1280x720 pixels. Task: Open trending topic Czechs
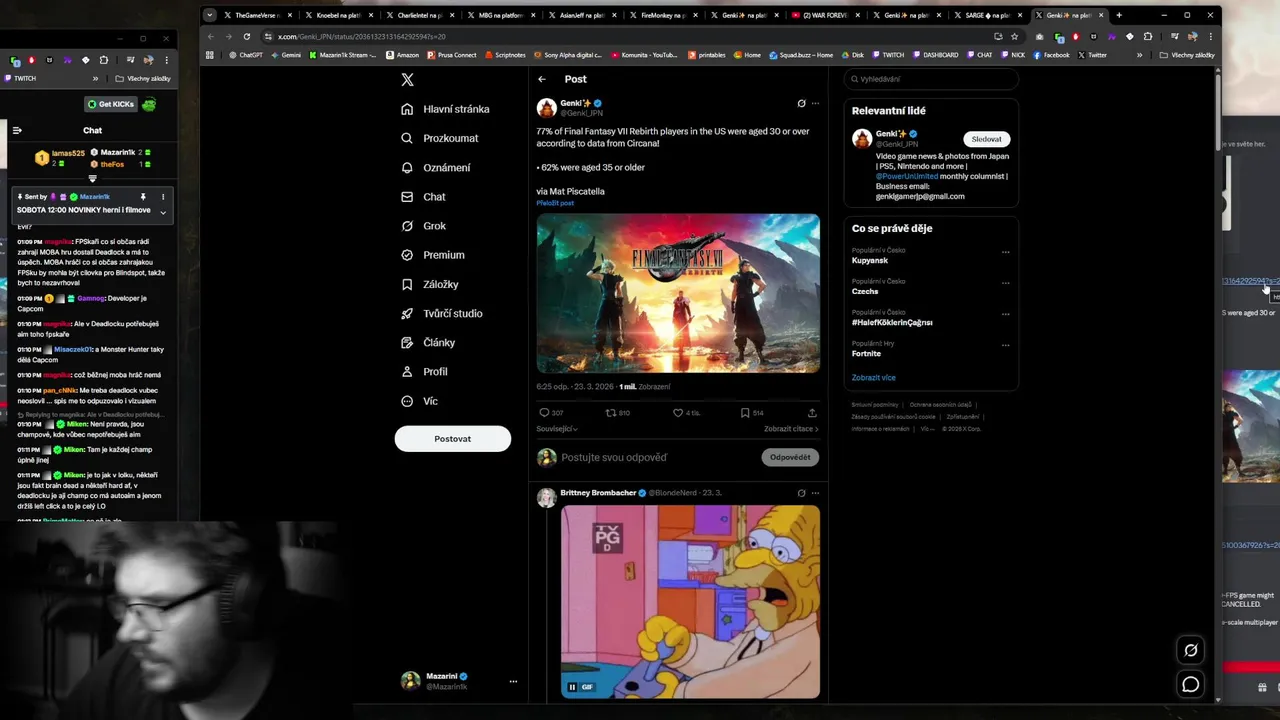[865, 291]
